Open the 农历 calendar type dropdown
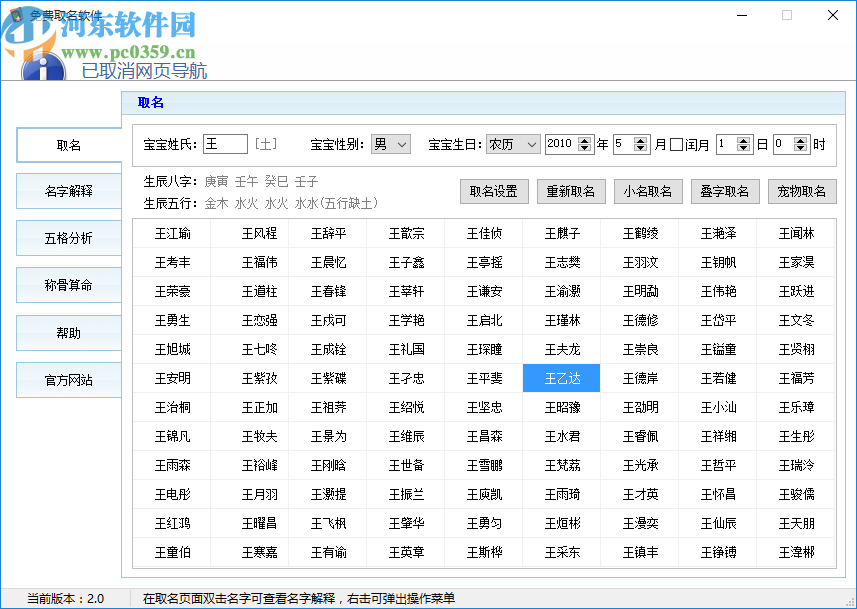Image resolution: width=857 pixels, height=609 pixels. pyautogui.click(x=512, y=143)
